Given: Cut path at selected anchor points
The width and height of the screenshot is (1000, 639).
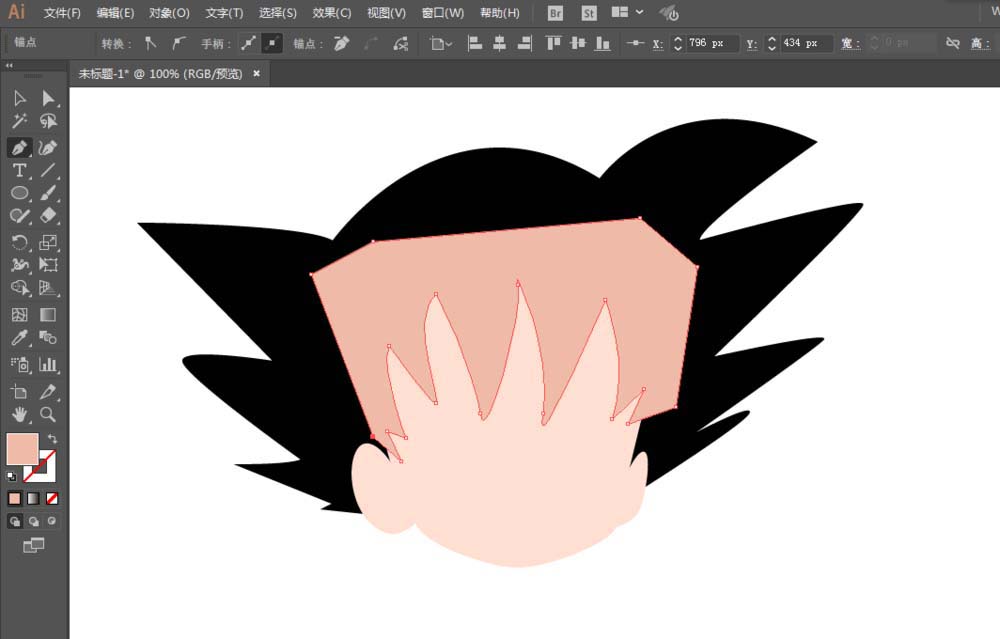Looking at the screenshot, I should (401, 43).
